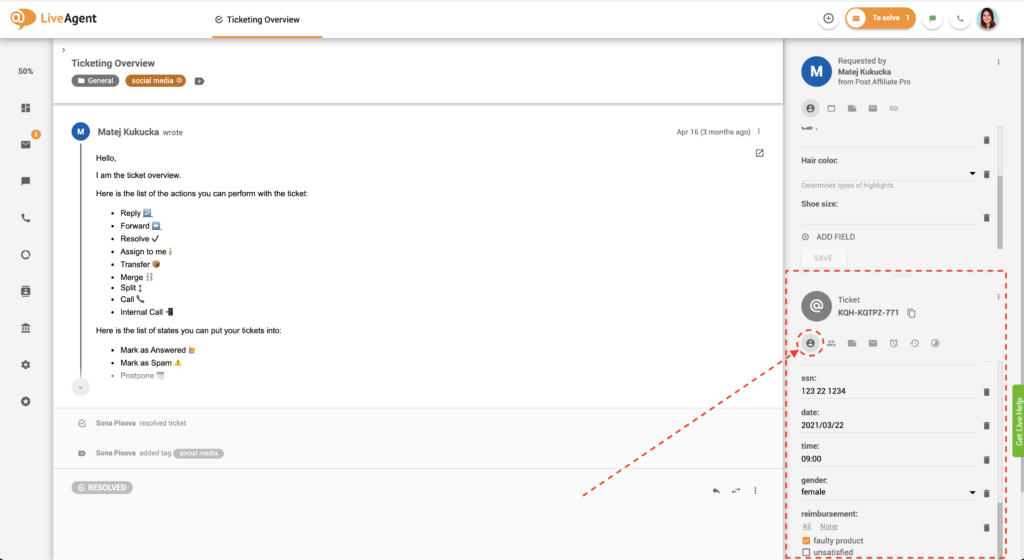Click the reply arrow icon under ticket
This screenshot has height=560, width=1024.
tap(716, 490)
